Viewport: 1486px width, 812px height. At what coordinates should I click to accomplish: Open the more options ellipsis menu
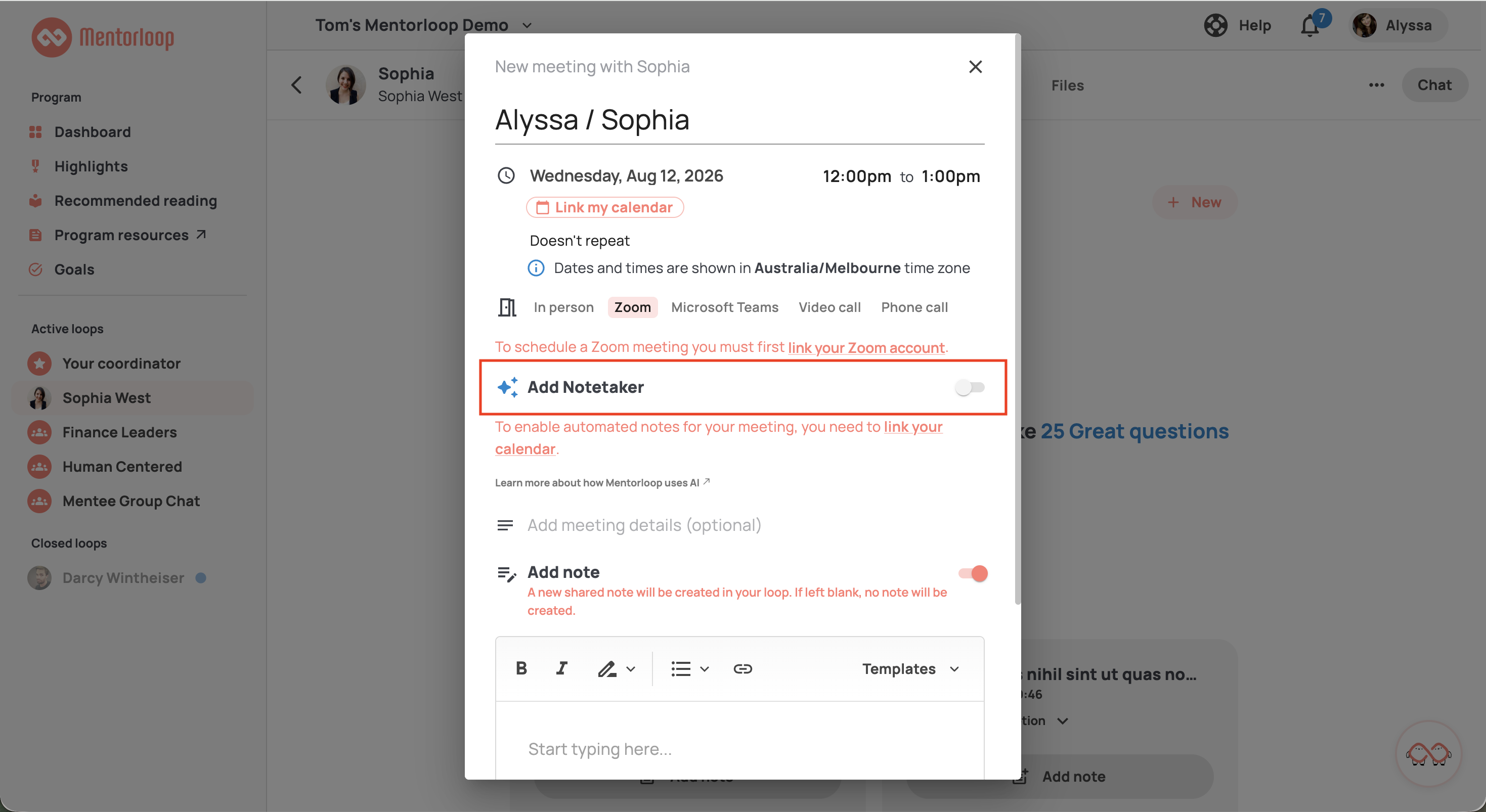click(x=1376, y=85)
